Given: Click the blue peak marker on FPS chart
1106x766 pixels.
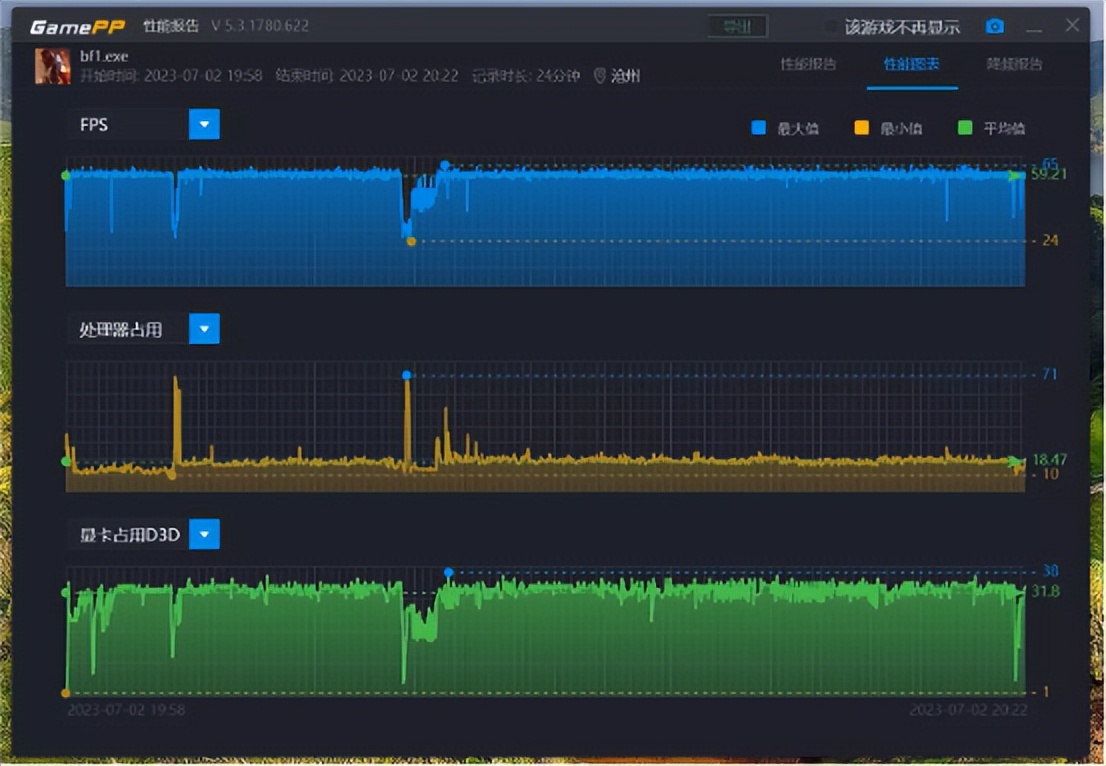Looking at the screenshot, I should [x=445, y=165].
